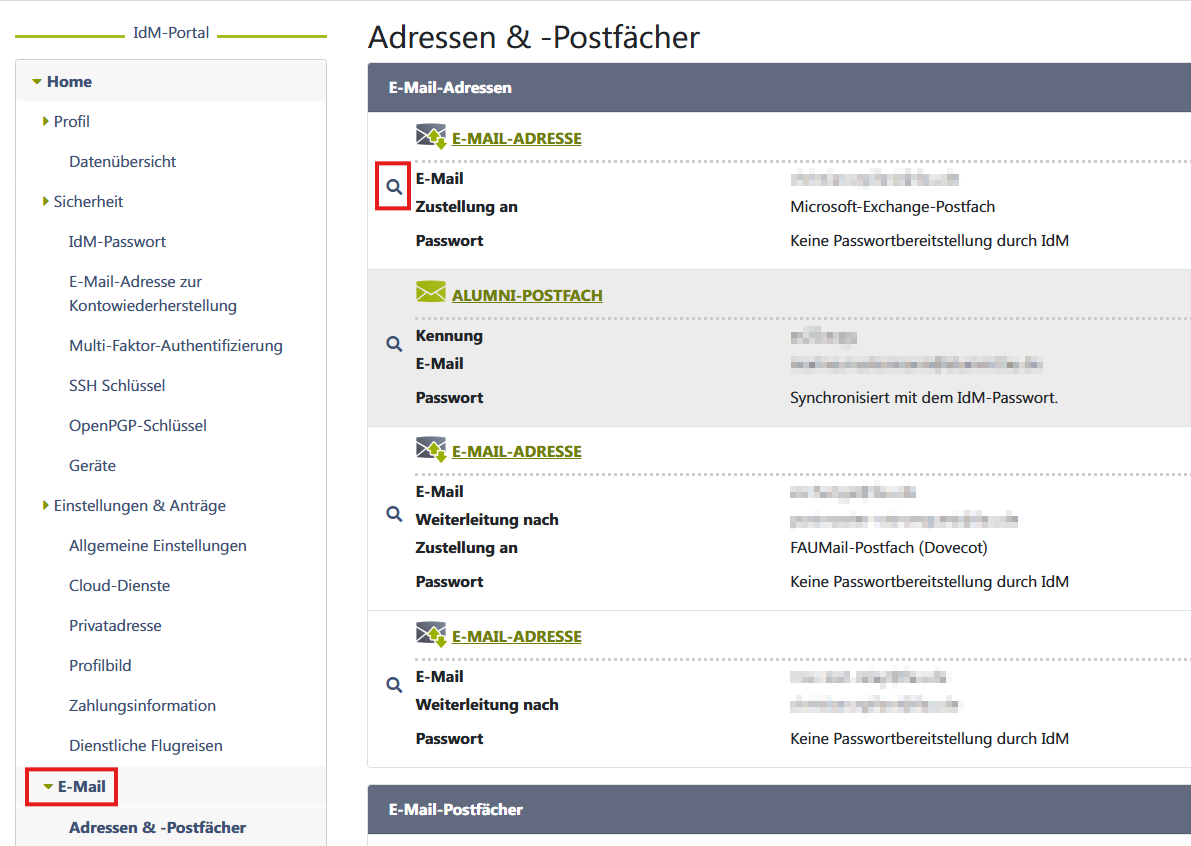Go to SSH Schlüssel settings
1191x846 pixels.
coord(117,386)
